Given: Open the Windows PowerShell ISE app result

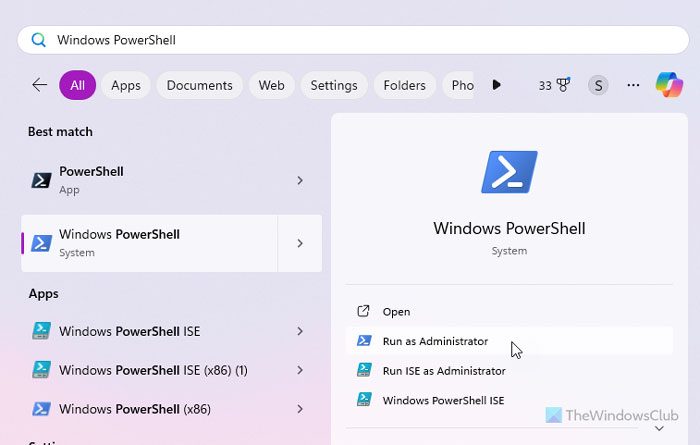Looking at the screenshot, I should click(x=171, y=331).
